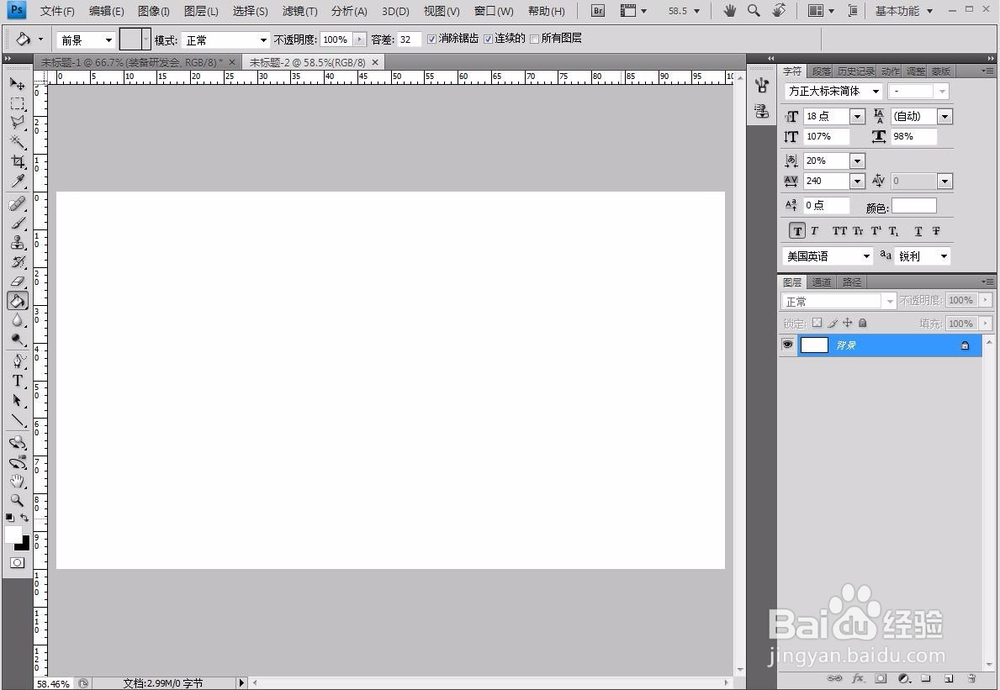
Task: Select the Move tool
Action: point(17,84)
